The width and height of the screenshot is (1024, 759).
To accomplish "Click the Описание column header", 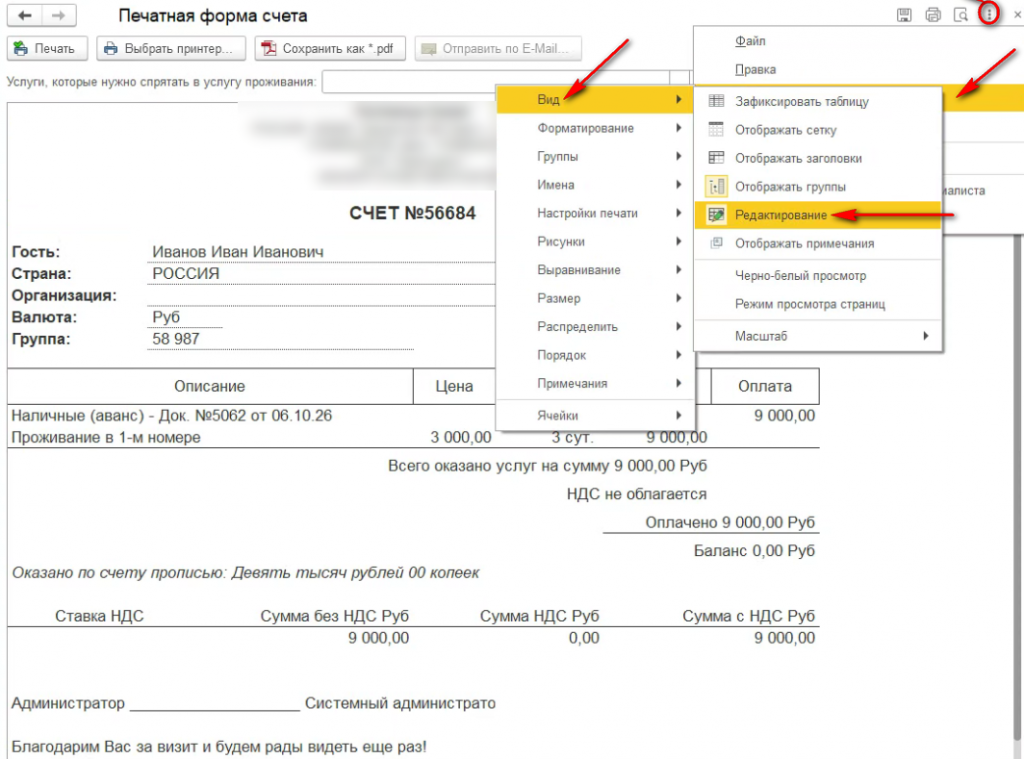I will (210, 386).
